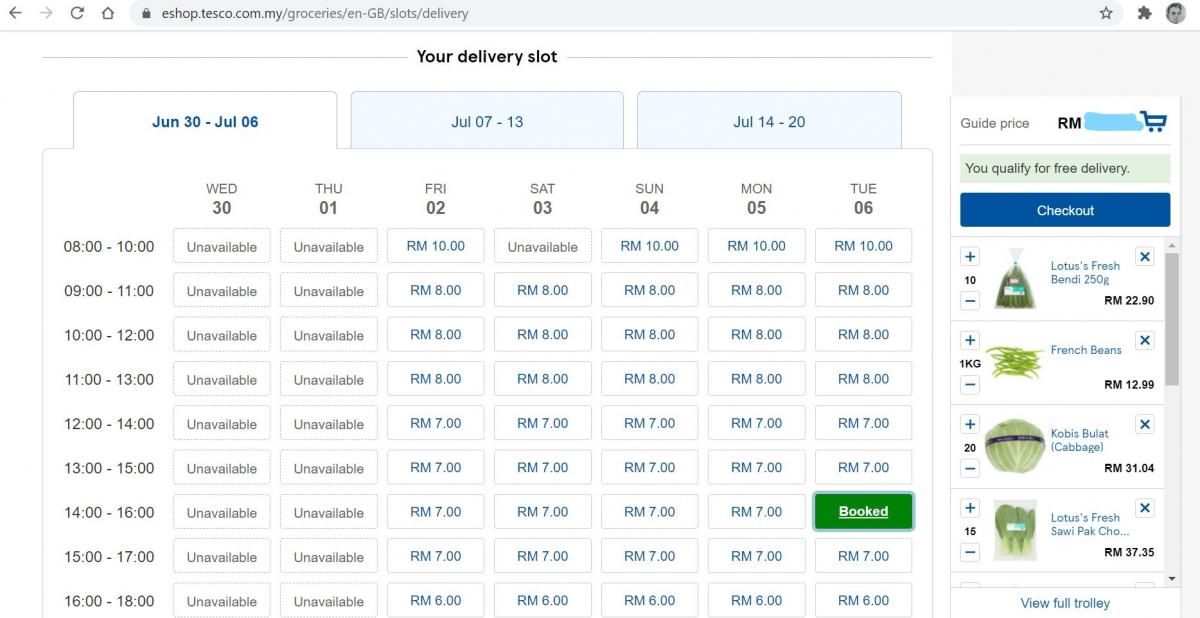The image size is (1200, 618).
Task: Remove Lotus's Fresh Bendi 250g from trolley
Action: coord(1145,257)
